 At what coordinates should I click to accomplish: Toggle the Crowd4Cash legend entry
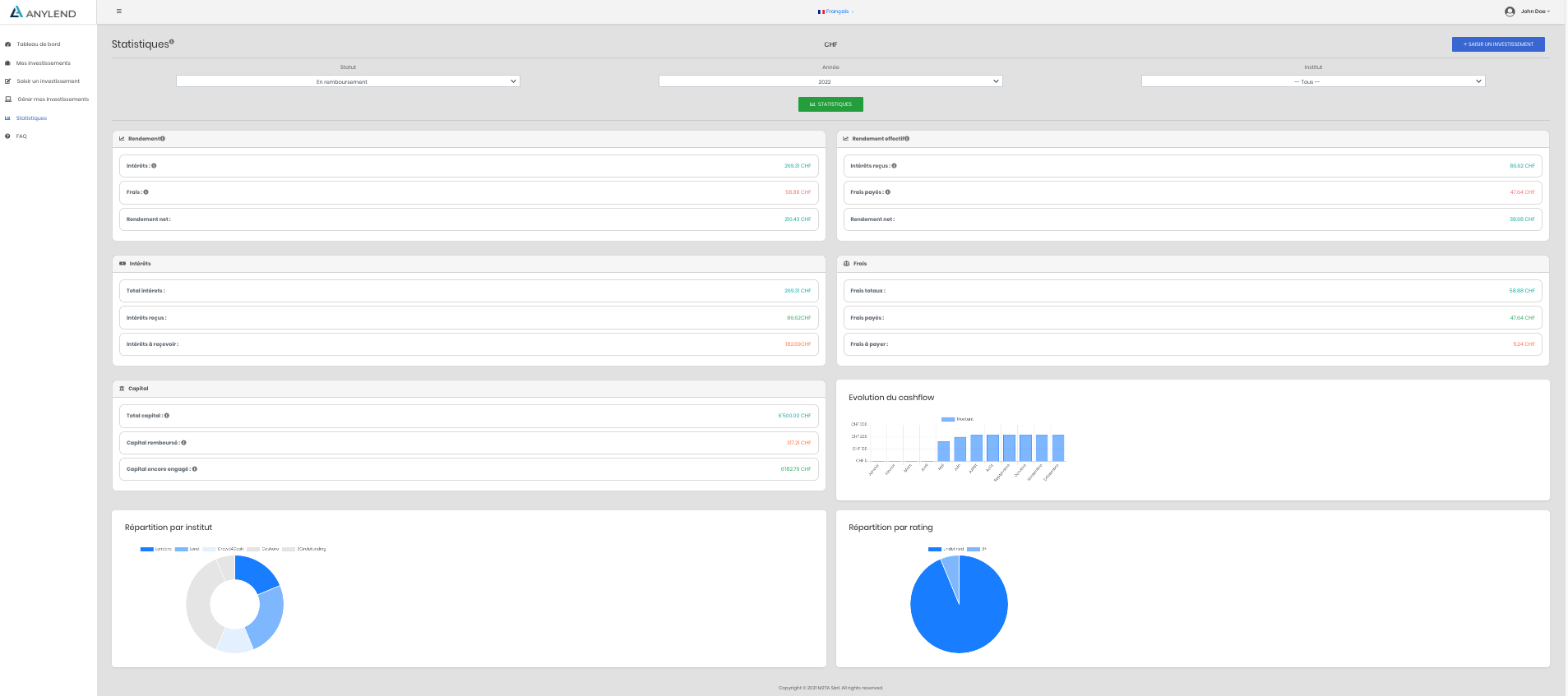(223, 549)
